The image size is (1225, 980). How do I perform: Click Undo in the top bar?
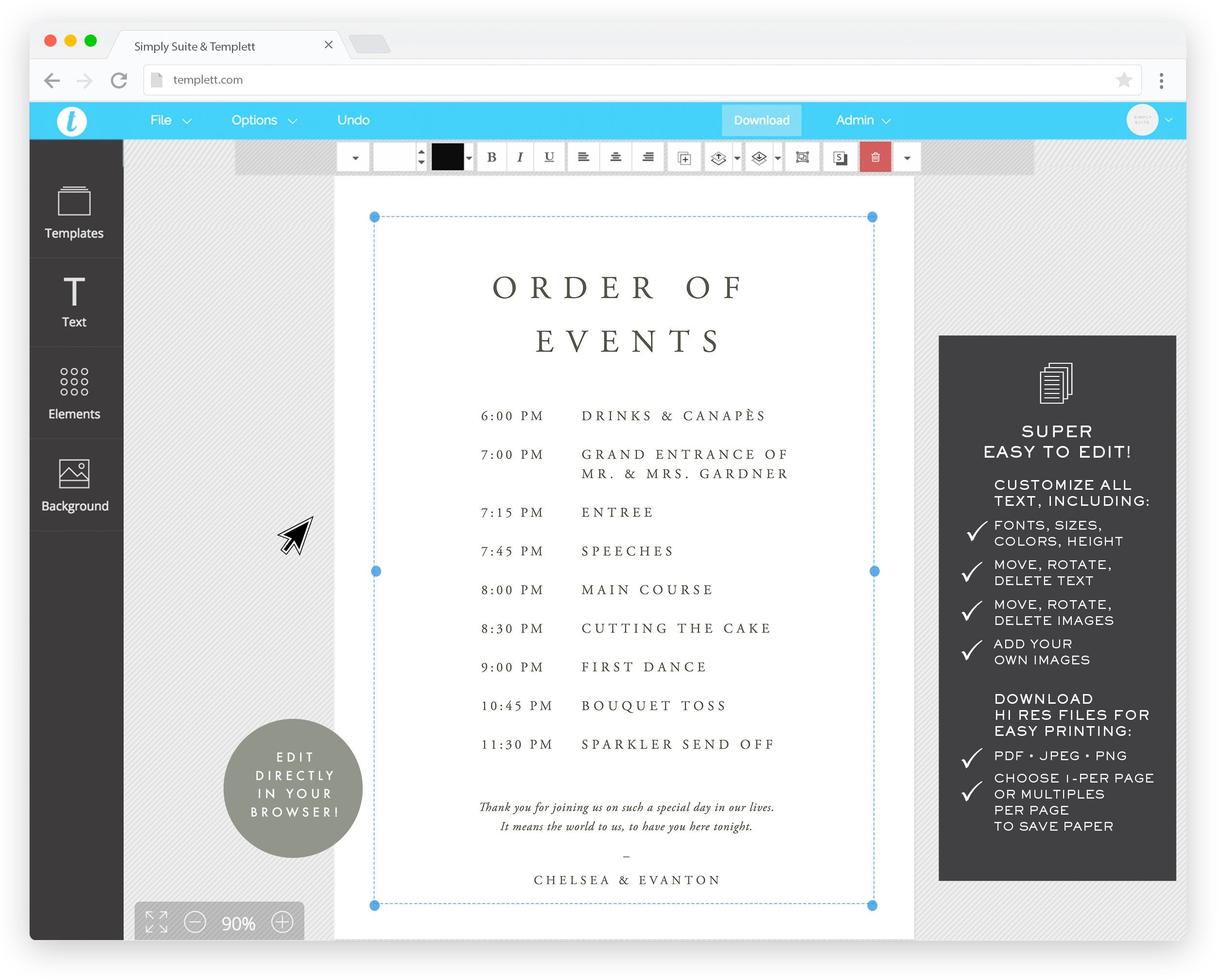click(x=353, y=121)
